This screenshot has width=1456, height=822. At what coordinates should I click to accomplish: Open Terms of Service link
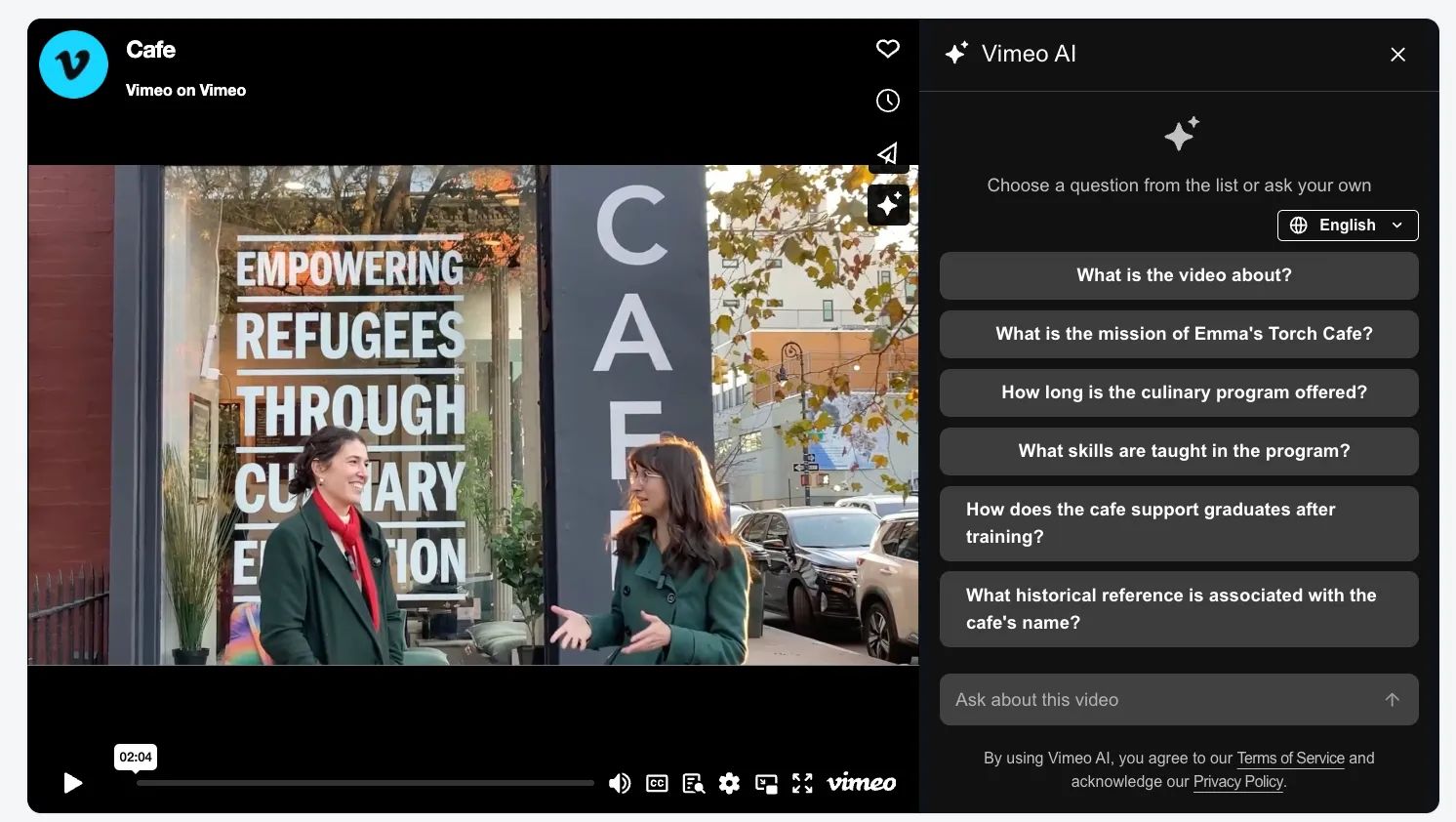click(x=1290, y=759)
